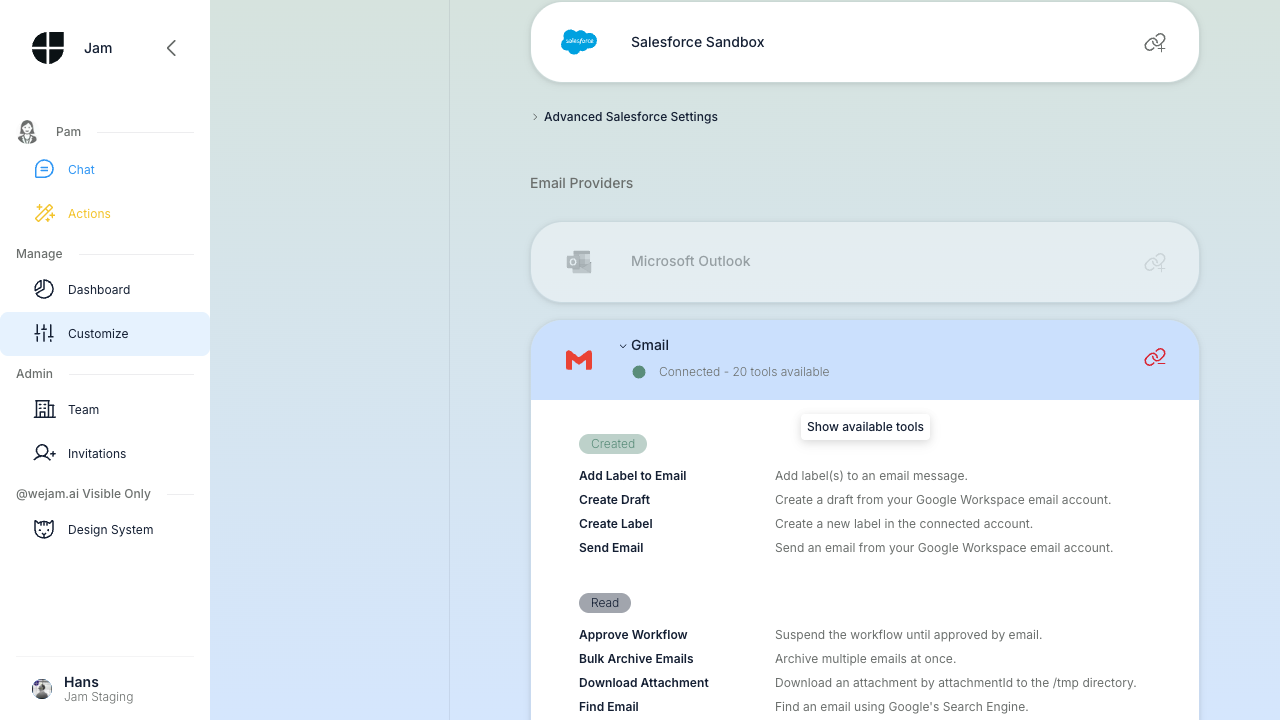The image size is (1280, 720).
Task: Select the Send Email tool
Action: pos(611,548)
